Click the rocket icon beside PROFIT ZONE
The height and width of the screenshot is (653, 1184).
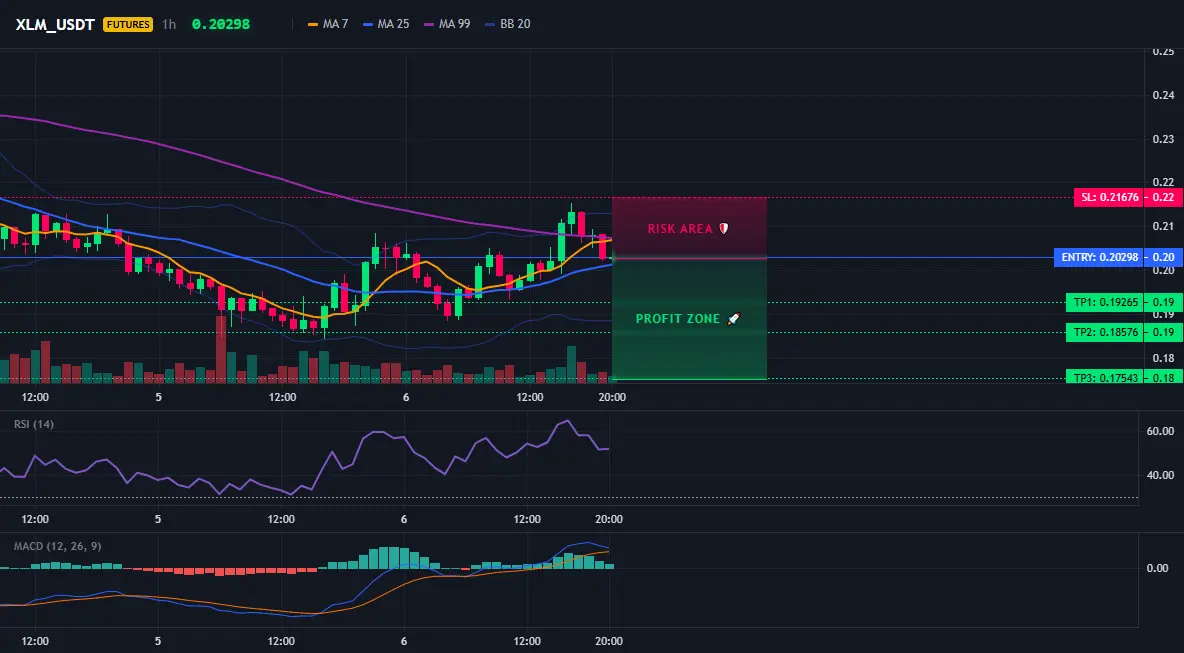(734, 319)
